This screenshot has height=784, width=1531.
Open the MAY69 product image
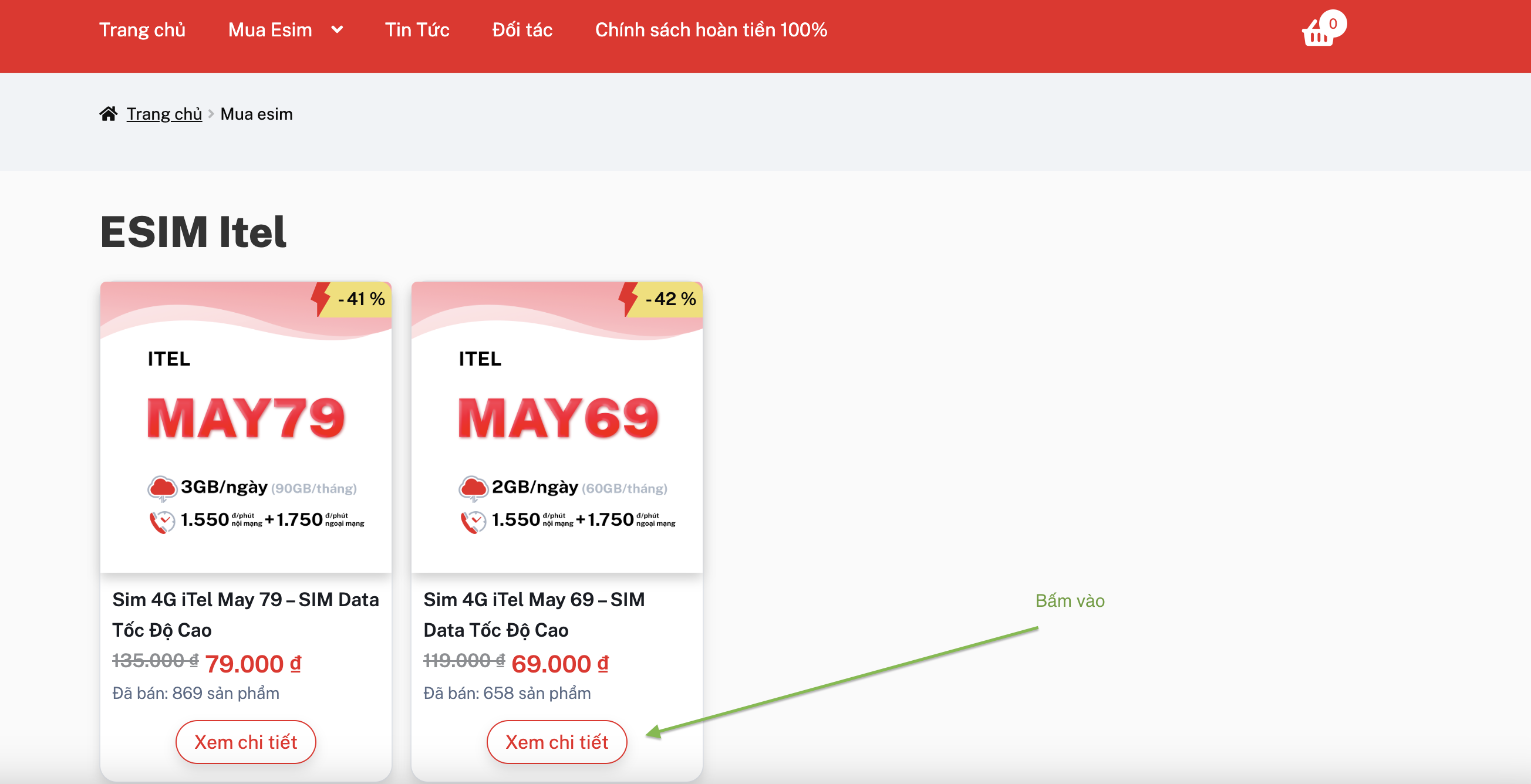click(x=557, y=427)
